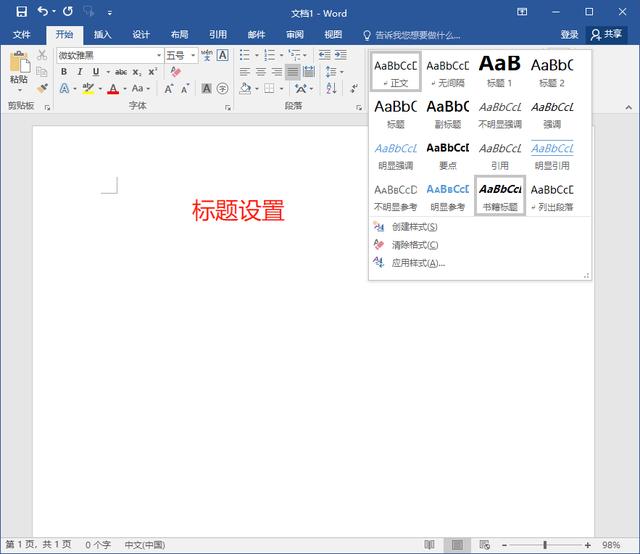Click the Asian layout icon
The width and height of the screenshot is (640, 554).
click(x=301, y=88)
